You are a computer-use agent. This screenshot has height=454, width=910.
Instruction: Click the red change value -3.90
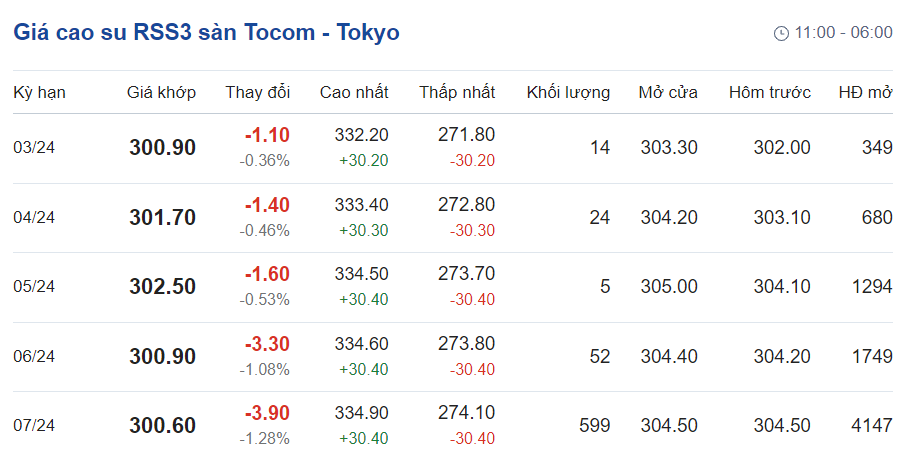pyautogui.click(x=267, y=414)
